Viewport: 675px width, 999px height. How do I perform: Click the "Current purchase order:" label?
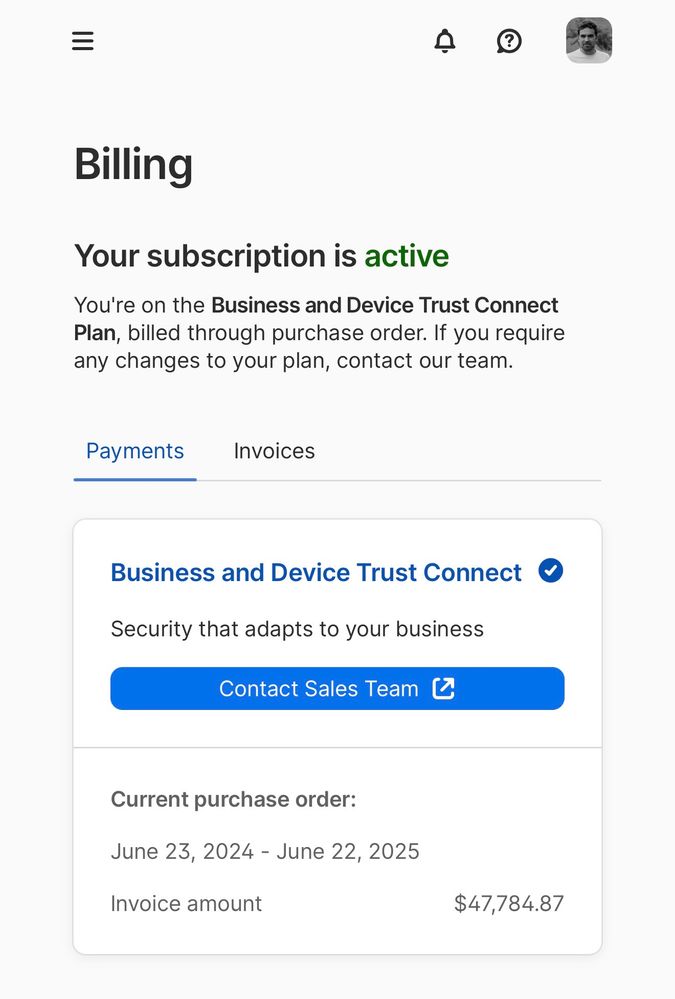coord(233,800)
